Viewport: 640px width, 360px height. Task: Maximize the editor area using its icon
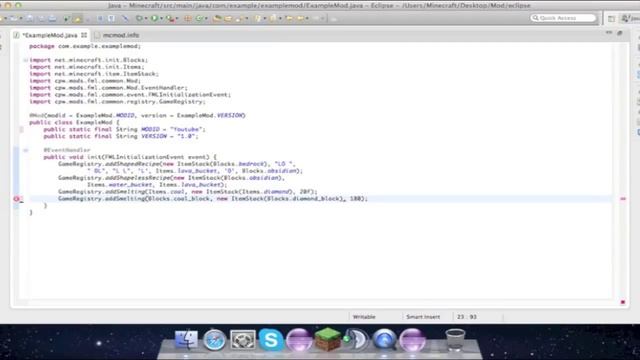[x=620, y=33]
